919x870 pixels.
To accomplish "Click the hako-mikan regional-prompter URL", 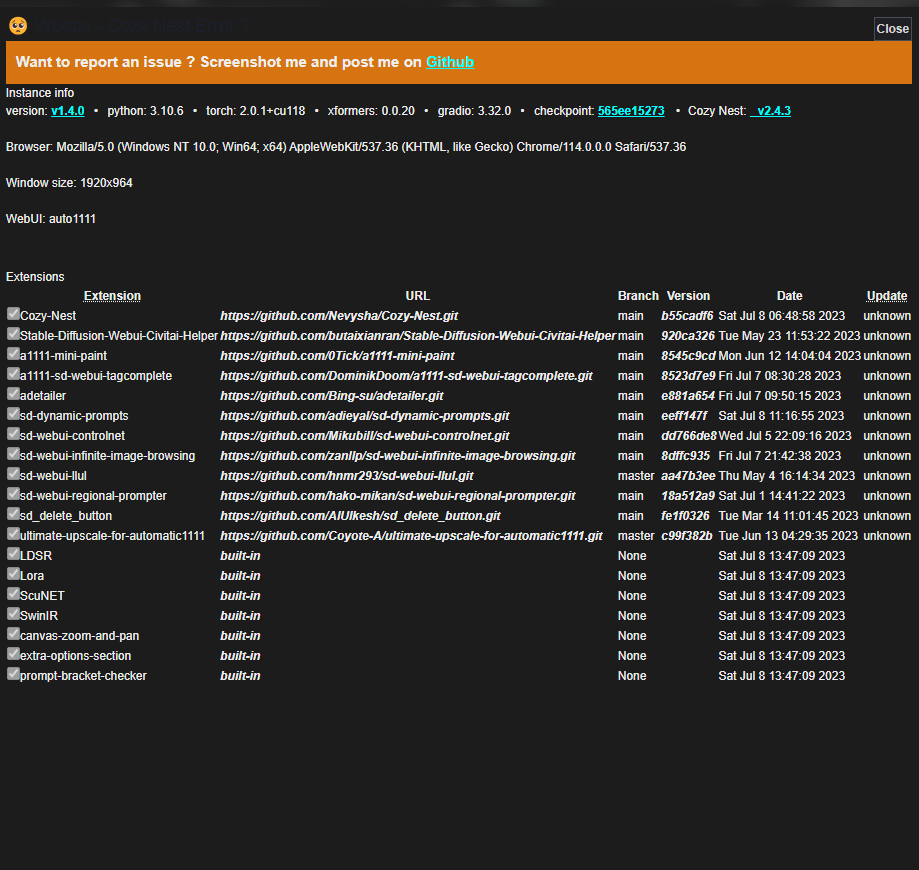I will (x=397, y=495).
